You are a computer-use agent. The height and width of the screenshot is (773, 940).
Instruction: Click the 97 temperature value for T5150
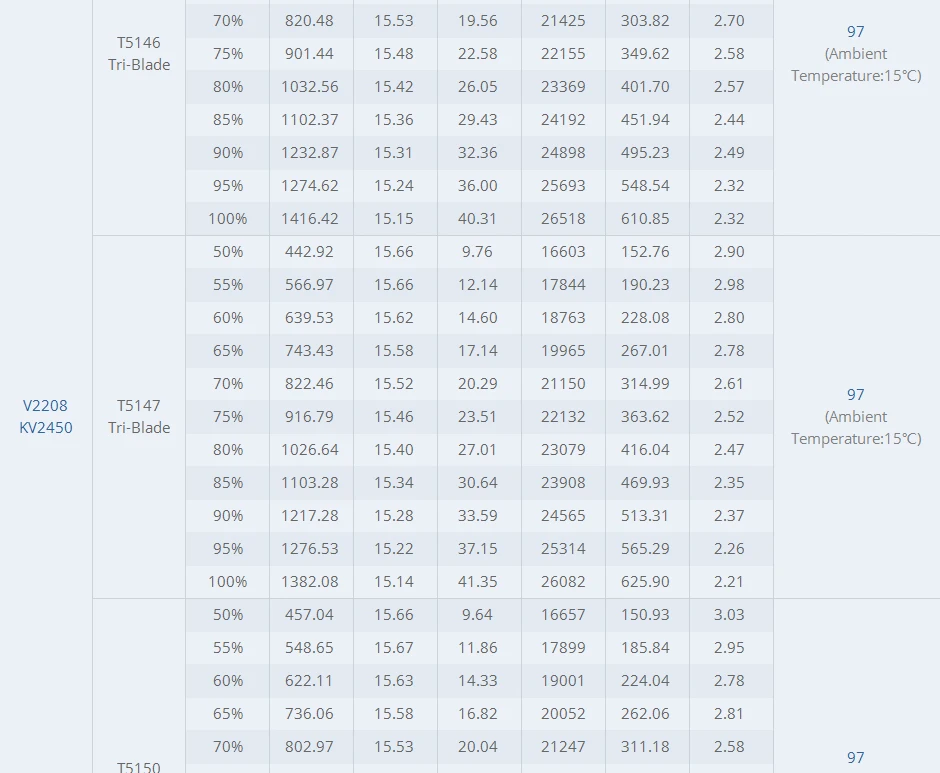click(x=855, y=757)
